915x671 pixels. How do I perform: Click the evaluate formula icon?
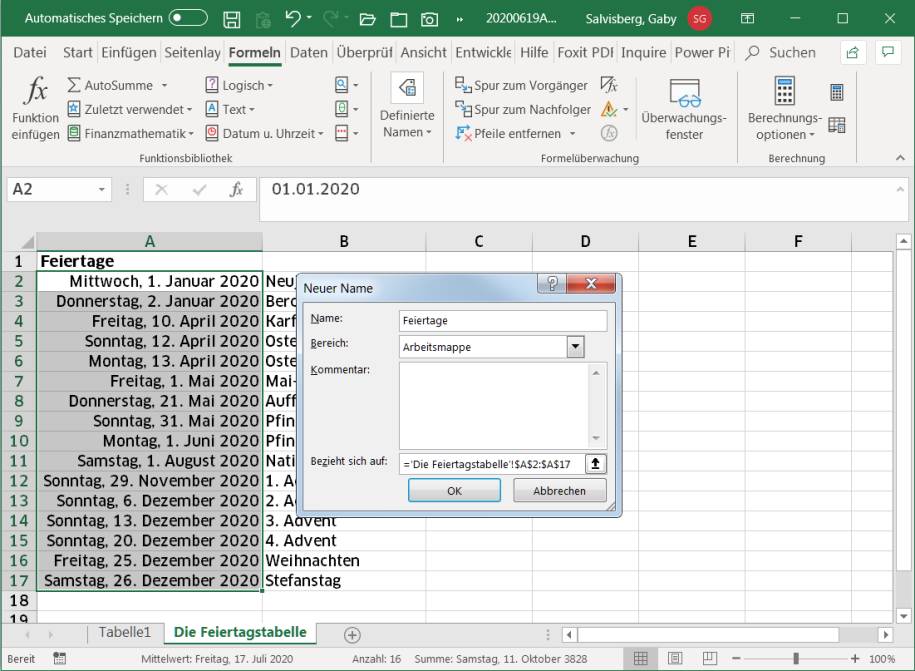[x=609, y=134]
